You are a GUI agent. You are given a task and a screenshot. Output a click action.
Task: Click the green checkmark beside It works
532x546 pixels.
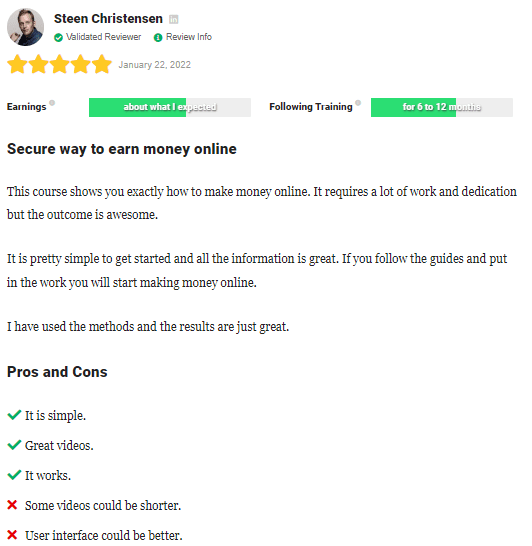(14, 475)
